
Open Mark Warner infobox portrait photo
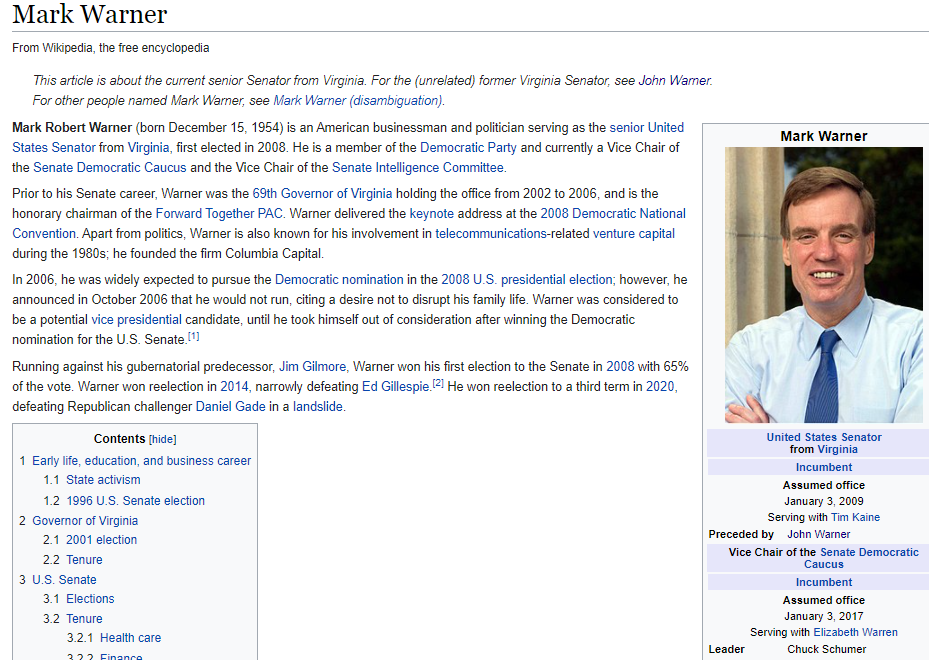click(x=824, y=285)
